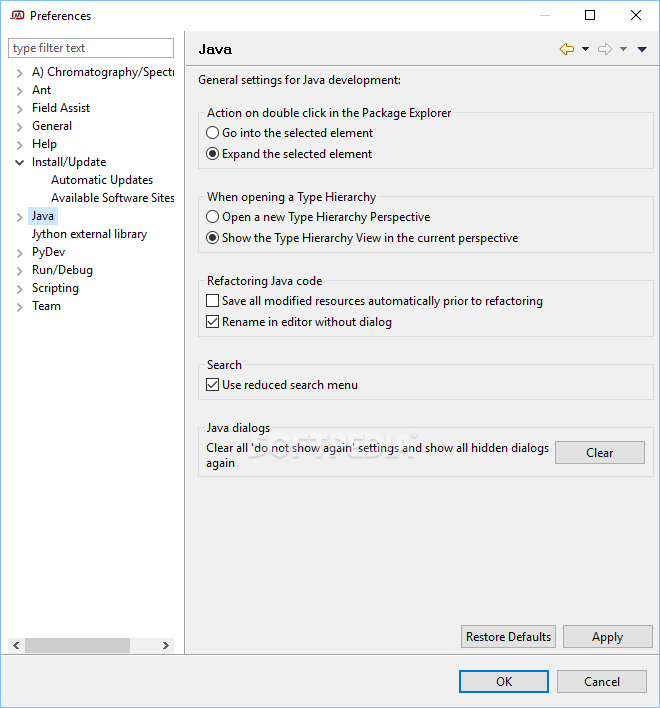Expand the Help preferences node
This screenshot has height=708, width=660.
(19, 145)
